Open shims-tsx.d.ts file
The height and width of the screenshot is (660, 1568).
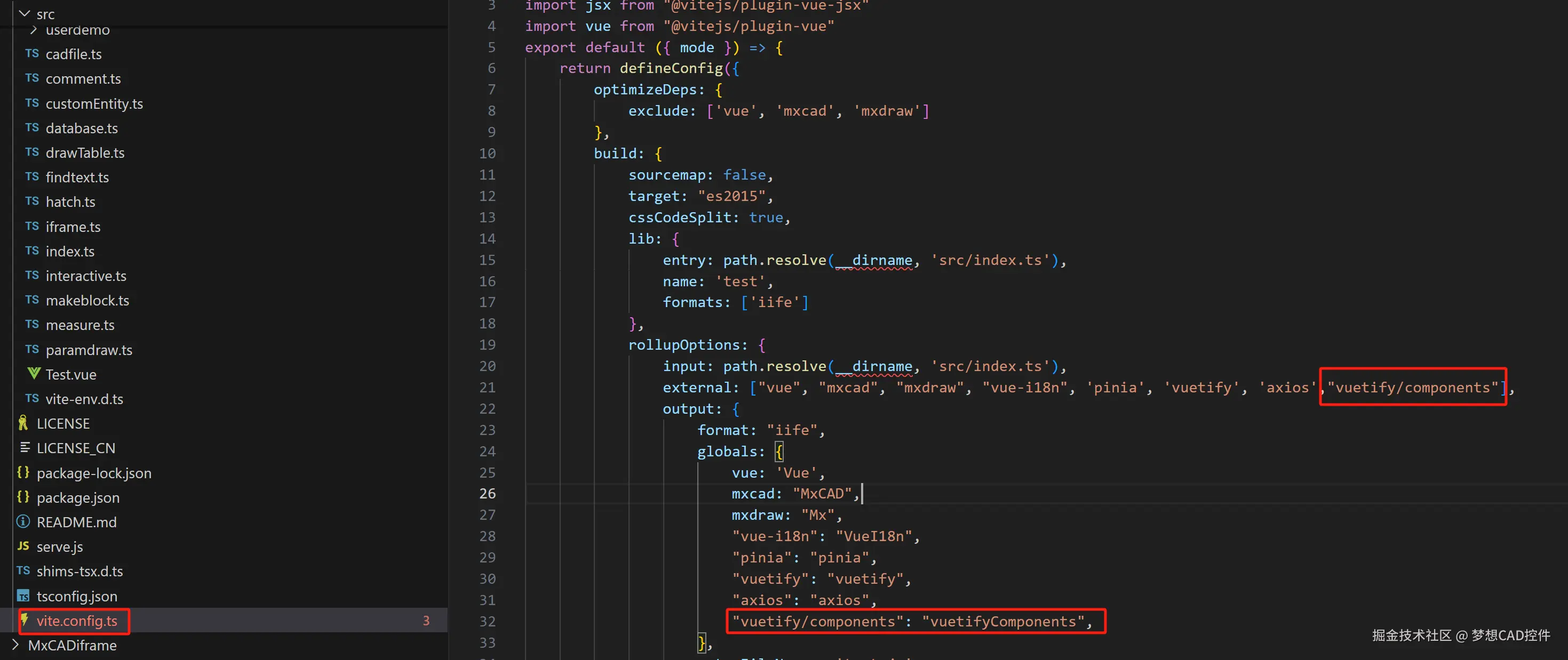tap(79, 570)
